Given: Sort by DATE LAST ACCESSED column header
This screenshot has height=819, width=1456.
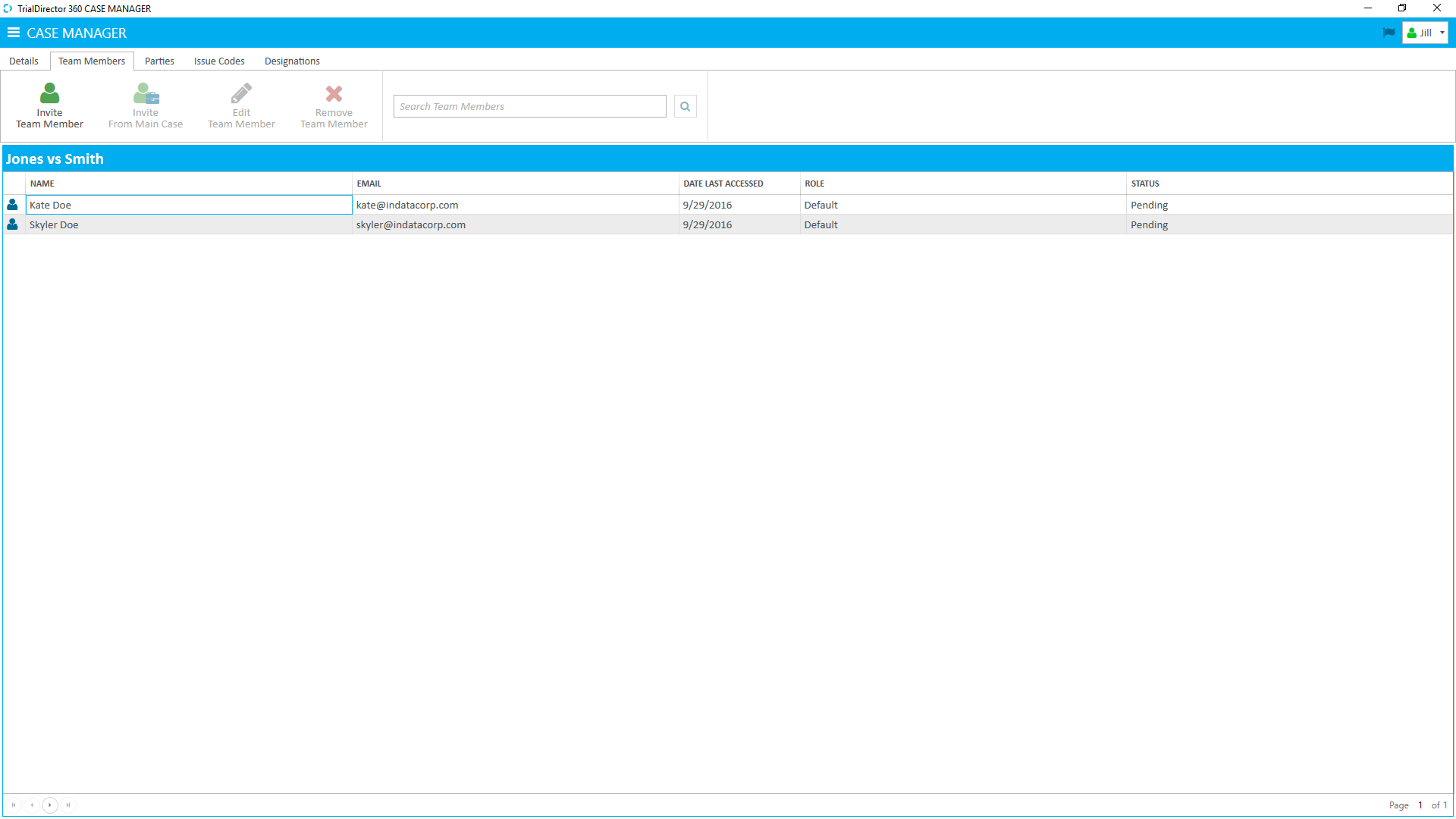Looking at the screenshot, I should pos(739,184).
